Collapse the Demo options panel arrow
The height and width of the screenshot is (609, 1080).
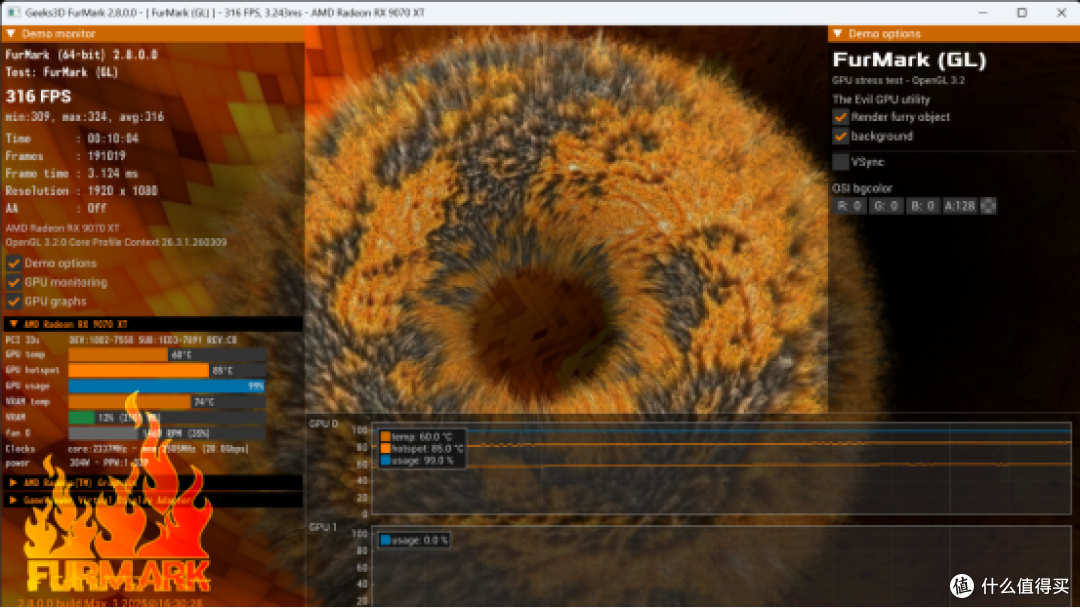(x=838, y=34)
